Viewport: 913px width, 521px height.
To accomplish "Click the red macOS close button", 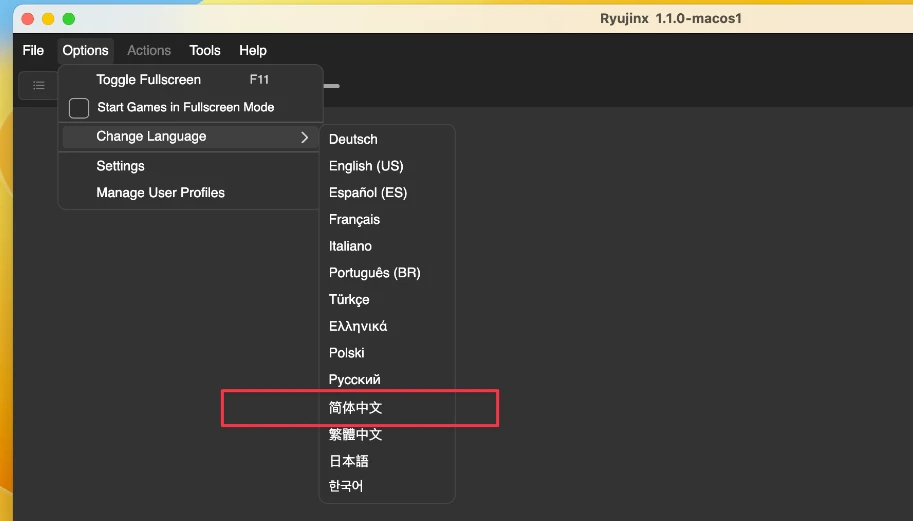I will (x=27, y=19).
